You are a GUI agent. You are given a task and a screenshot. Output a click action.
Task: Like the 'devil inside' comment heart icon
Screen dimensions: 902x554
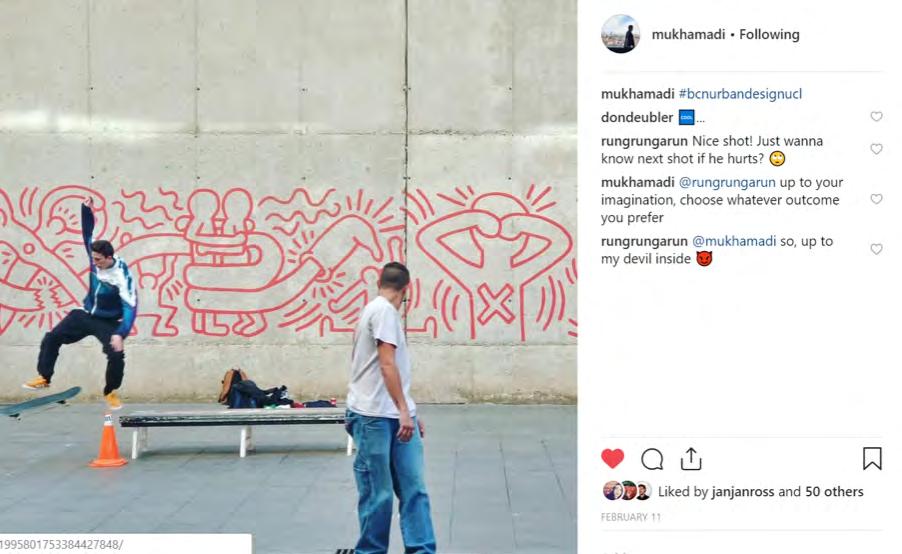coord(876,249)
